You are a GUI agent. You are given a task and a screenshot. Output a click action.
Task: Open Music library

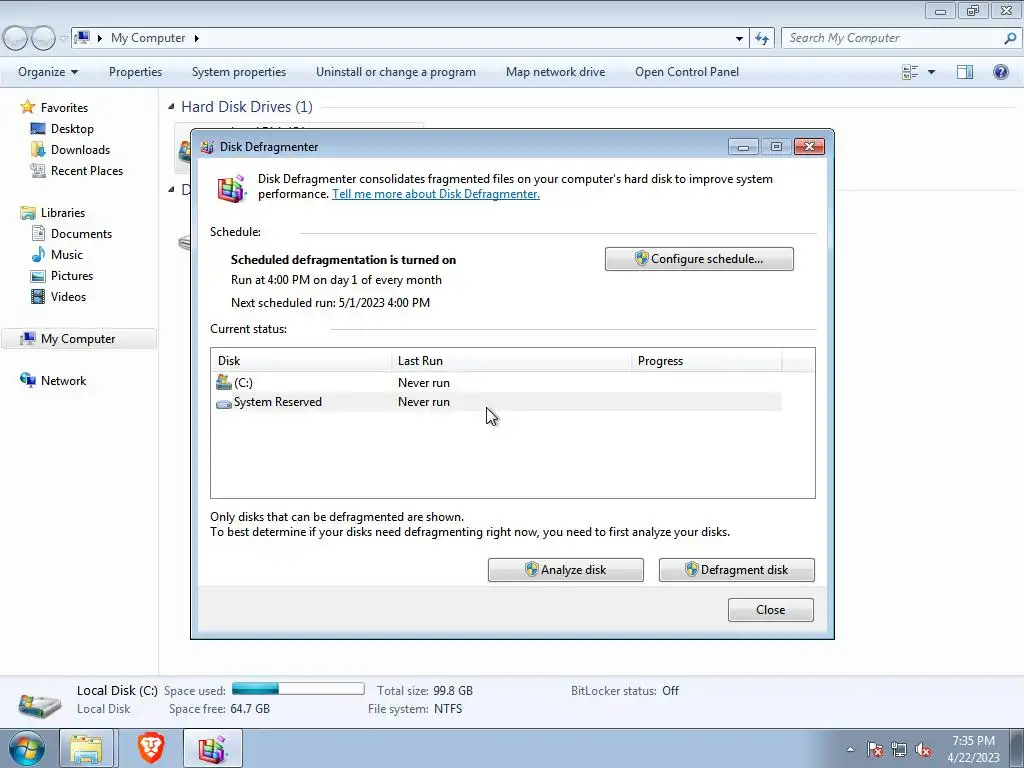[67, 255]
